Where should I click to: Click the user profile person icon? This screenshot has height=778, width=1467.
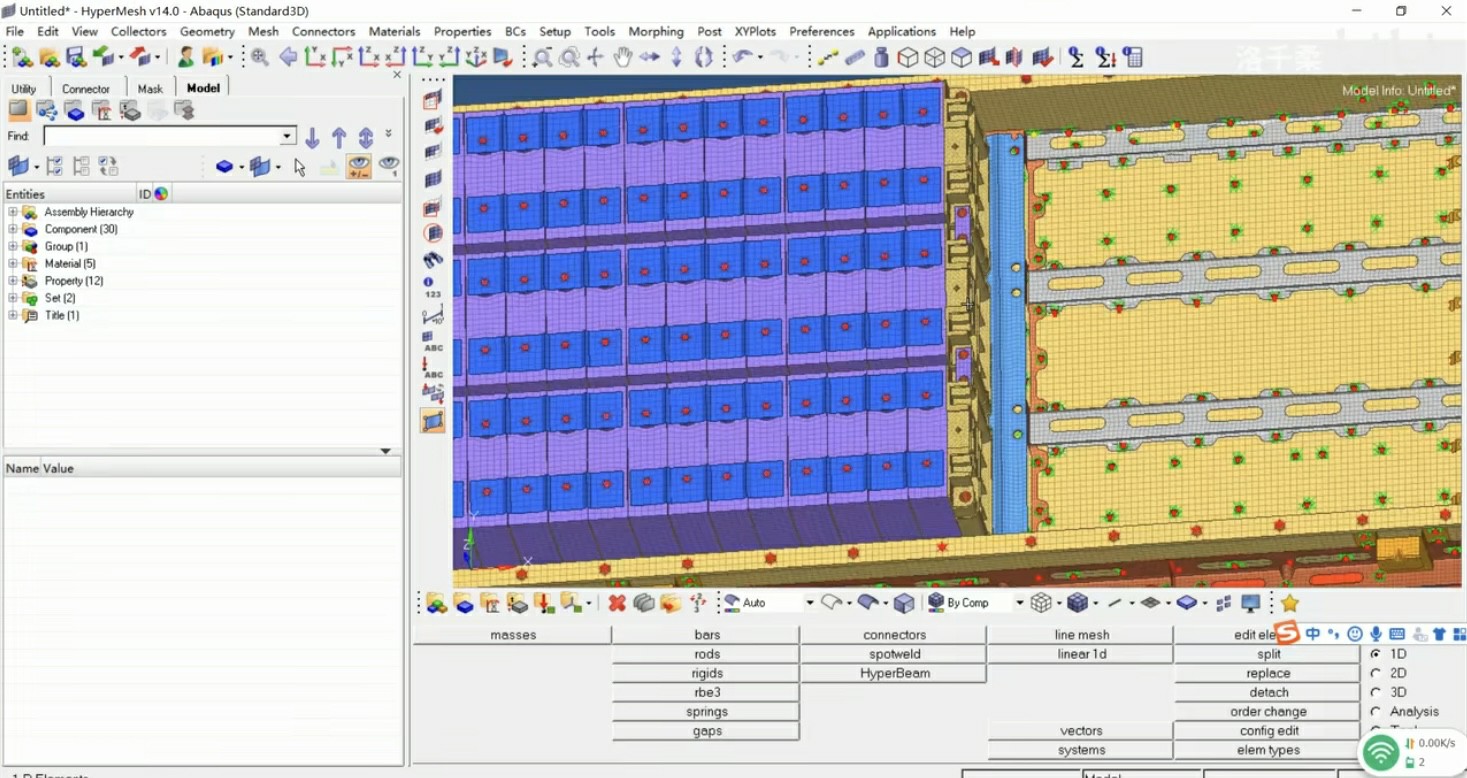[186, 57]
